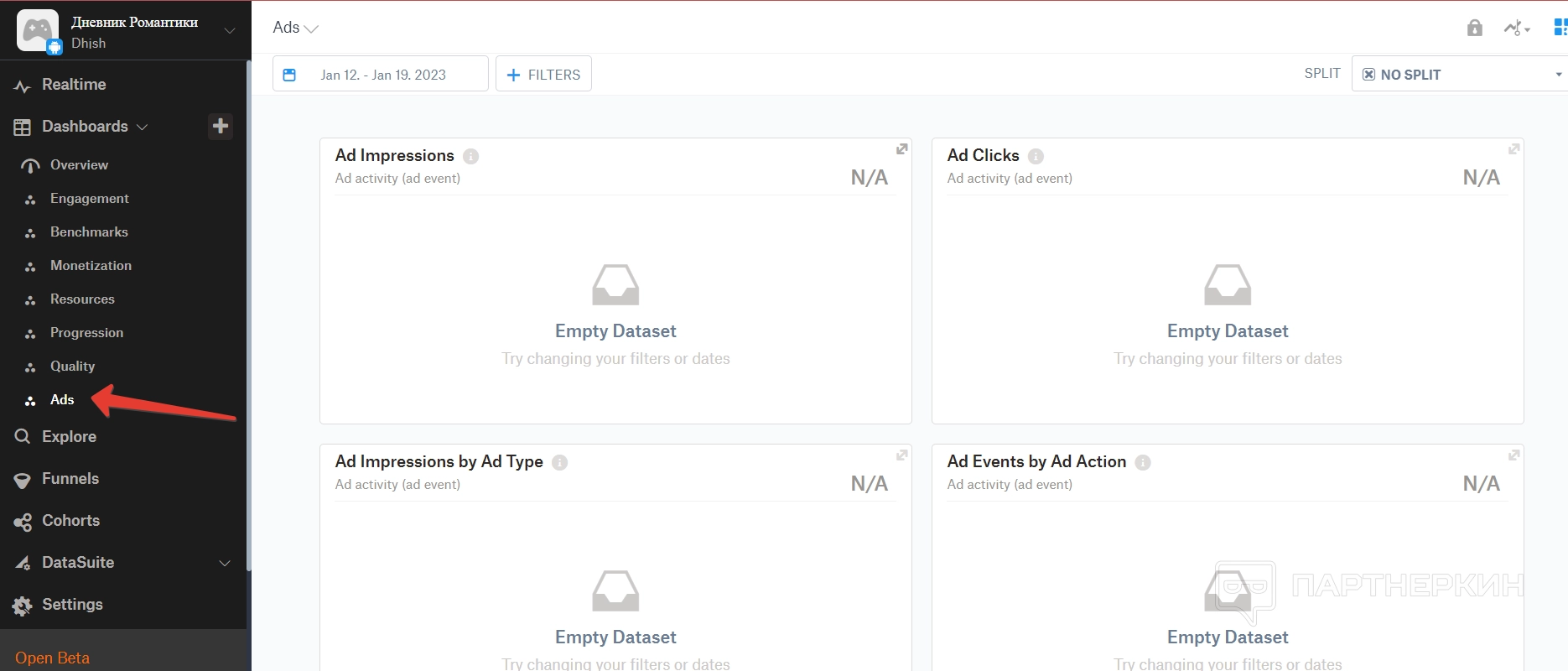Open the lock icon in top bar
Viewport: 1568px width, 671px height.
point(1474,29)
